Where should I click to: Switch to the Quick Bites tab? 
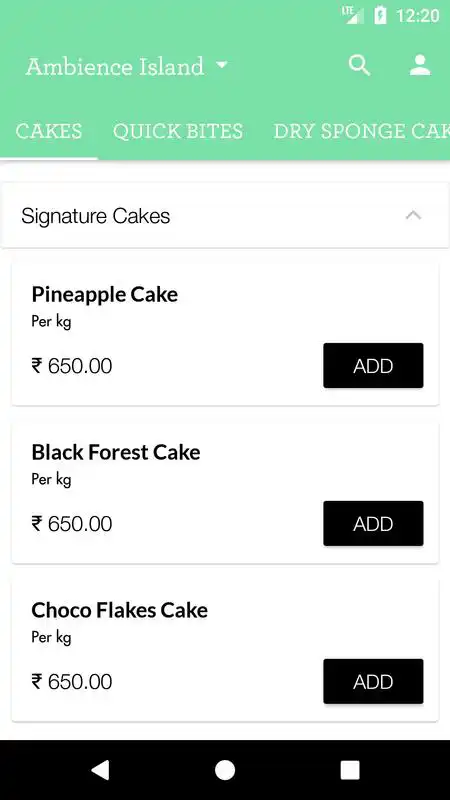(x=178, y=131)
